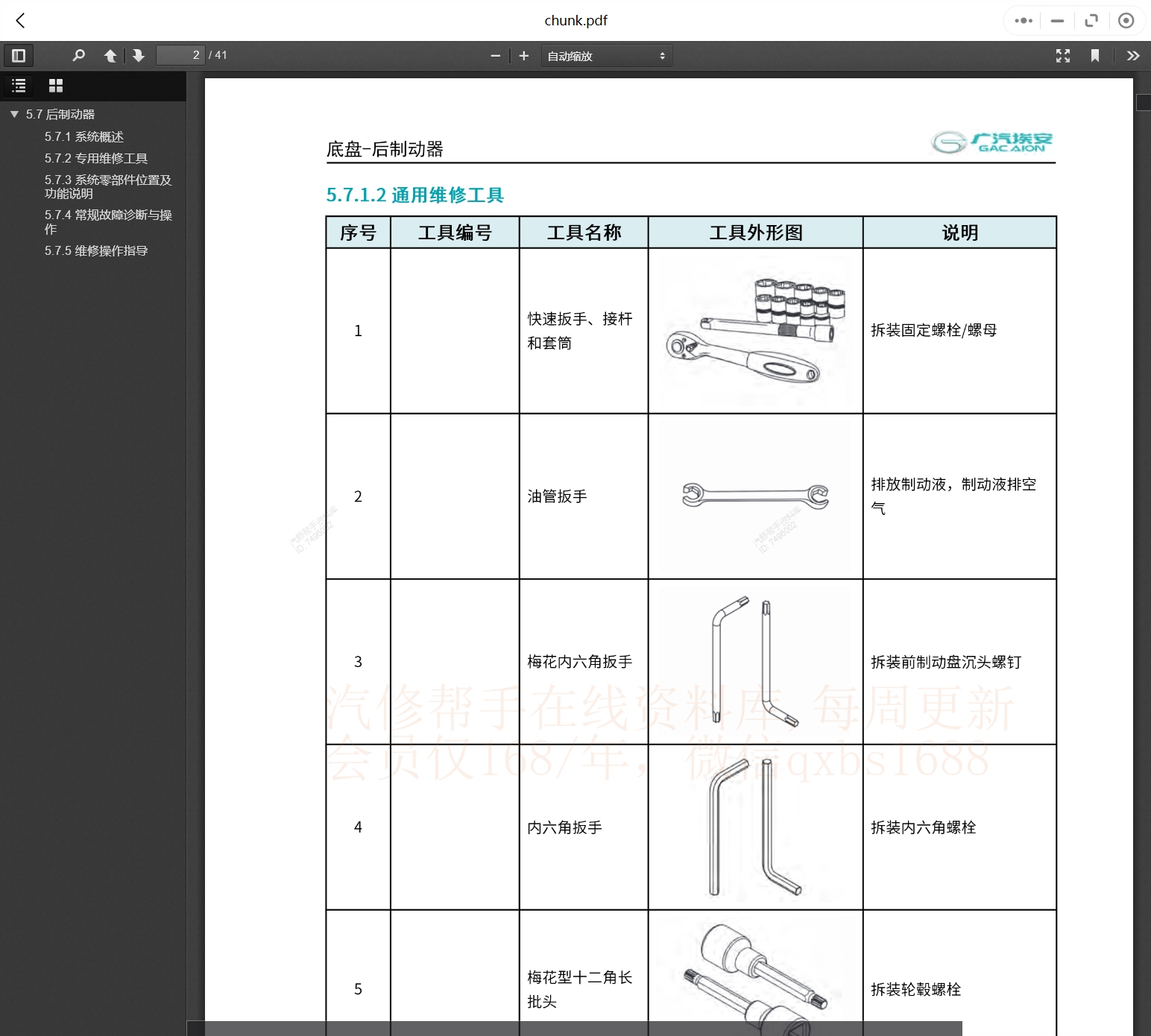Open the Find in document search
This screenshot has height=1036, width=1151.
pyautogui.click(x=79, y=55)
